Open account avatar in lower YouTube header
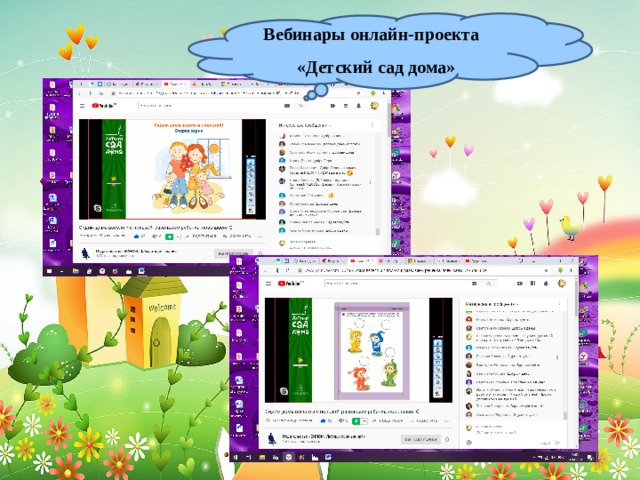Viewport: 640px width, 480px height. 562,283
